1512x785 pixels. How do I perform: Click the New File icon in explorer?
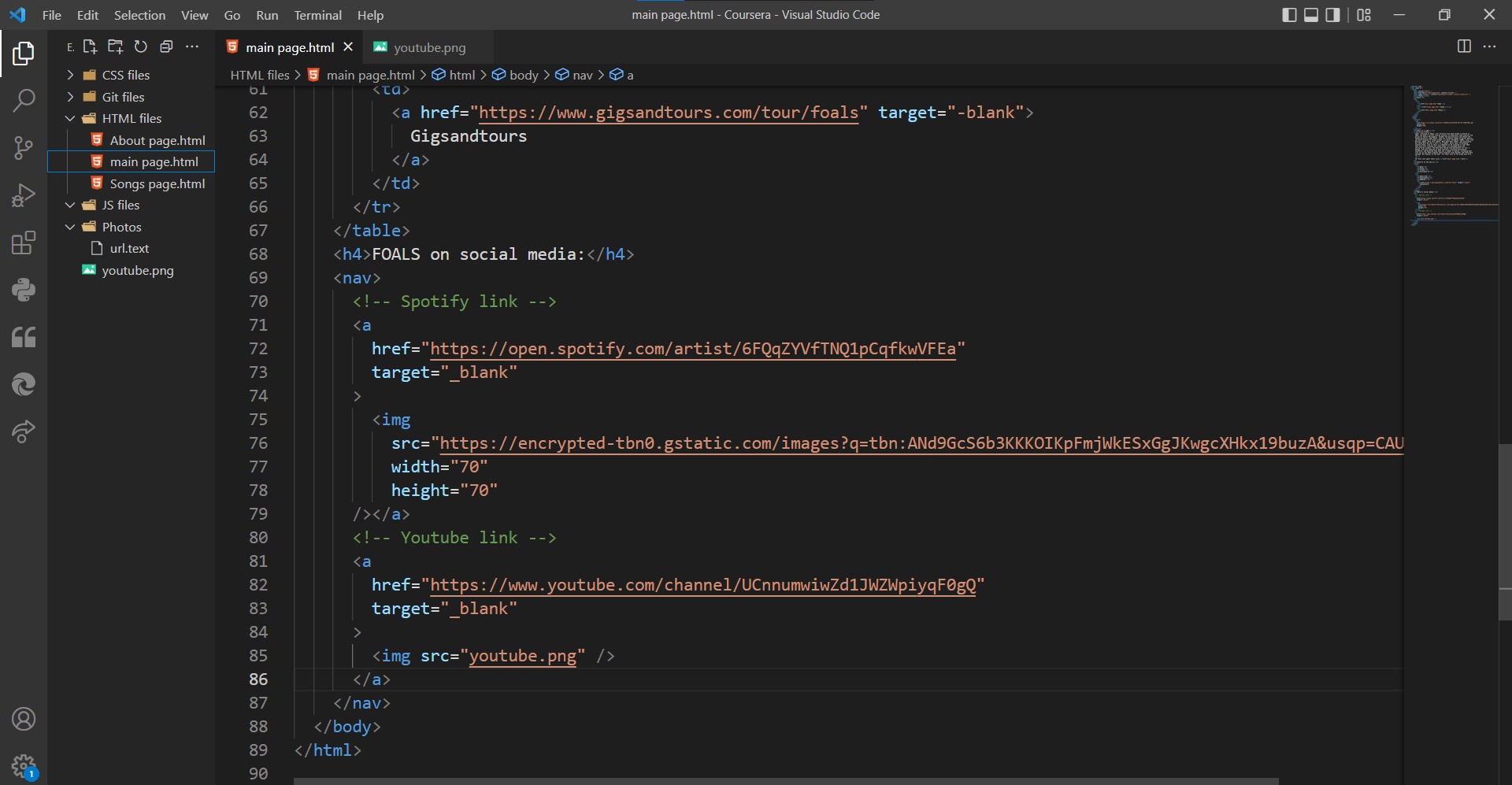pyautogui.click(x=90, y=47)
